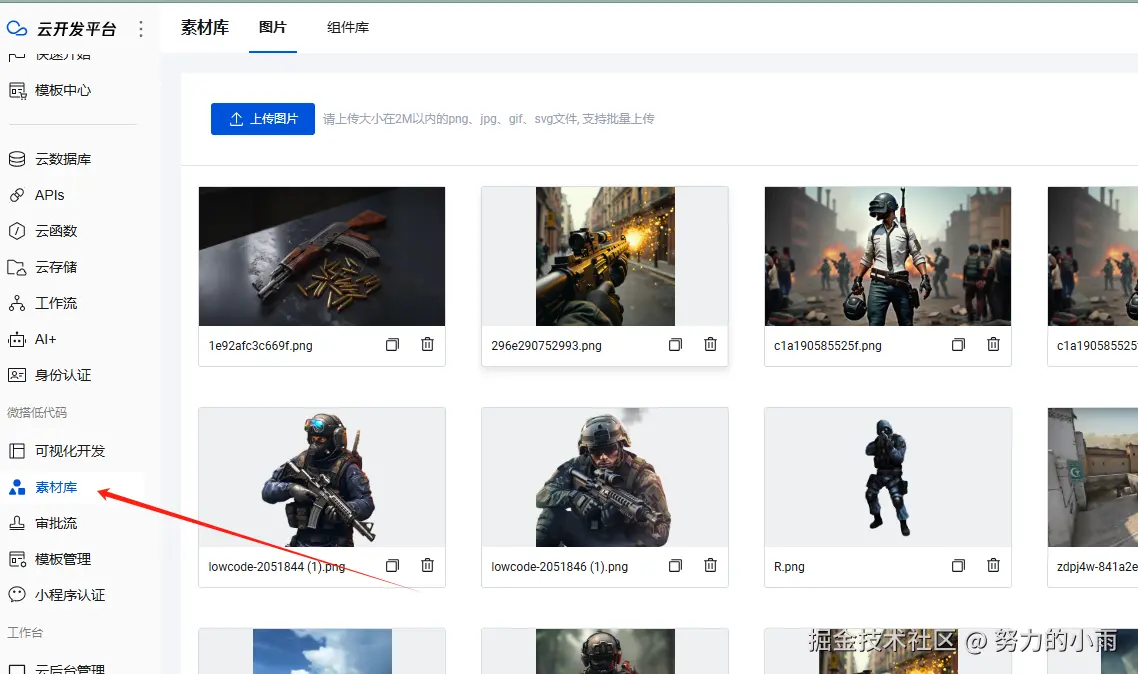Copy icon for lowcode-2051846 (1).png
Viewport: 1138px width, 674px height.
pos(675,565)
